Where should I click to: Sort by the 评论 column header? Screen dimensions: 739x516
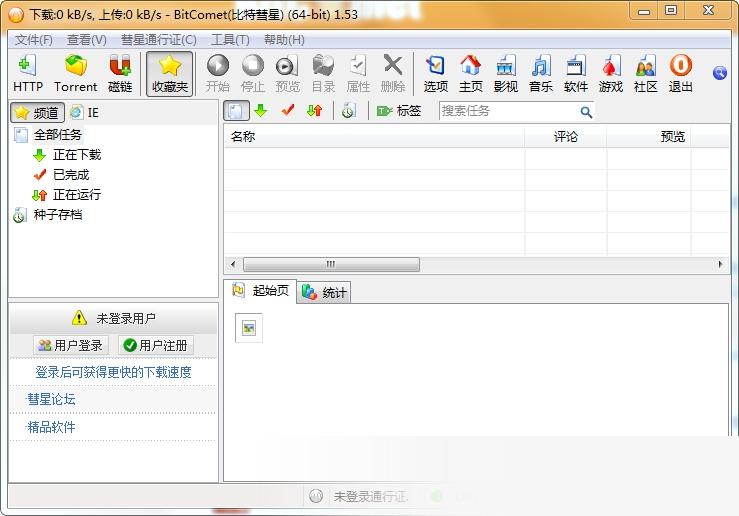click(x=566, y=137)
